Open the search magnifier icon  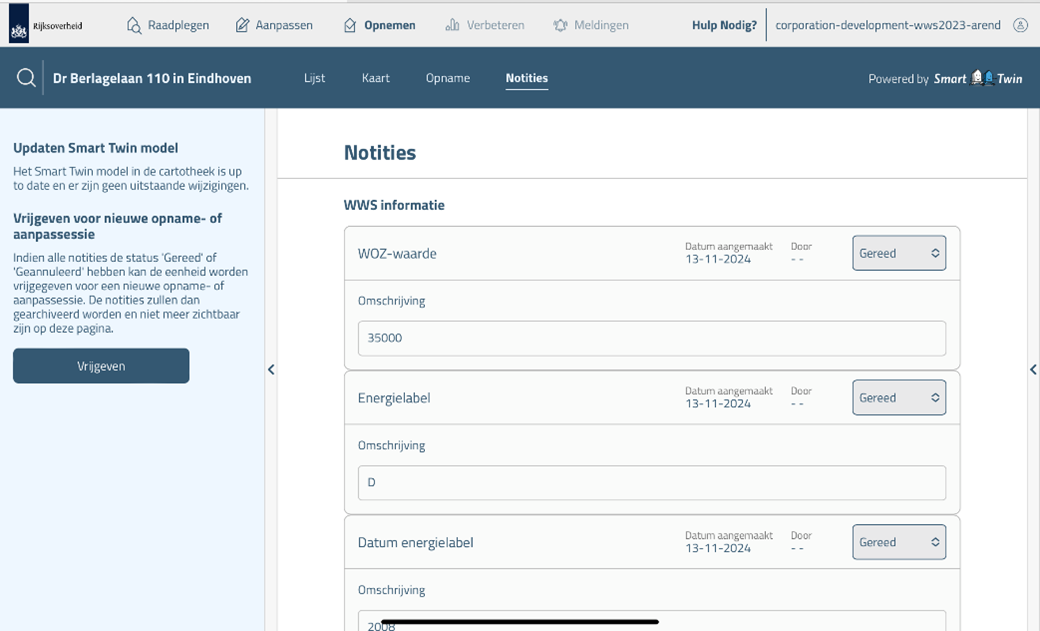pyautogui.click(x=26, y=78)
